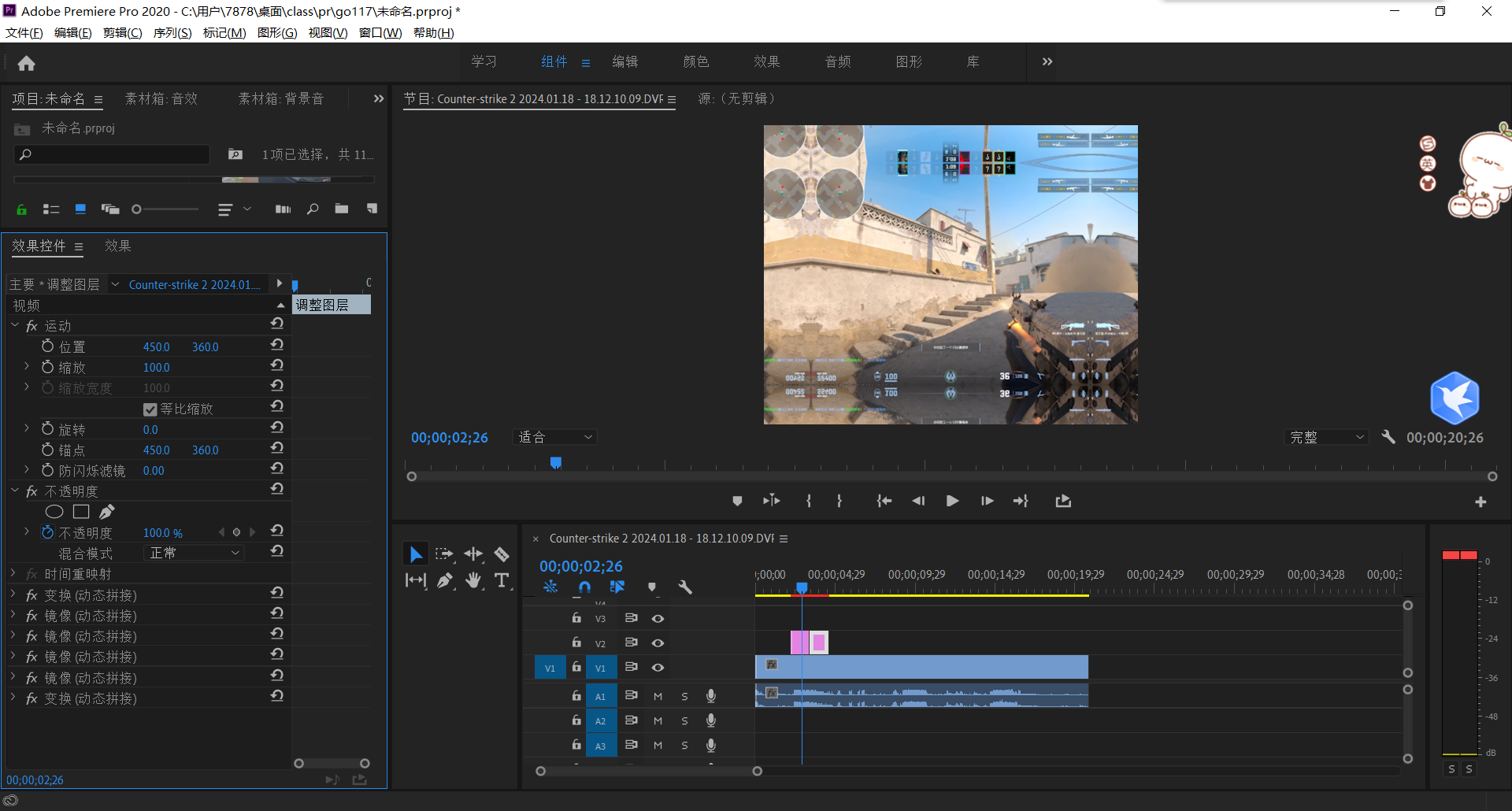Click the program monitor playhead marker
Screen dimensions: 1512x811
point(556,462)
